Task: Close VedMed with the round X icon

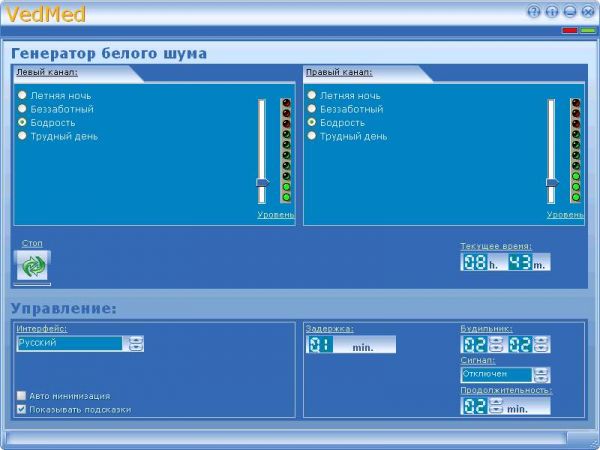Action: tap(588, 11)
